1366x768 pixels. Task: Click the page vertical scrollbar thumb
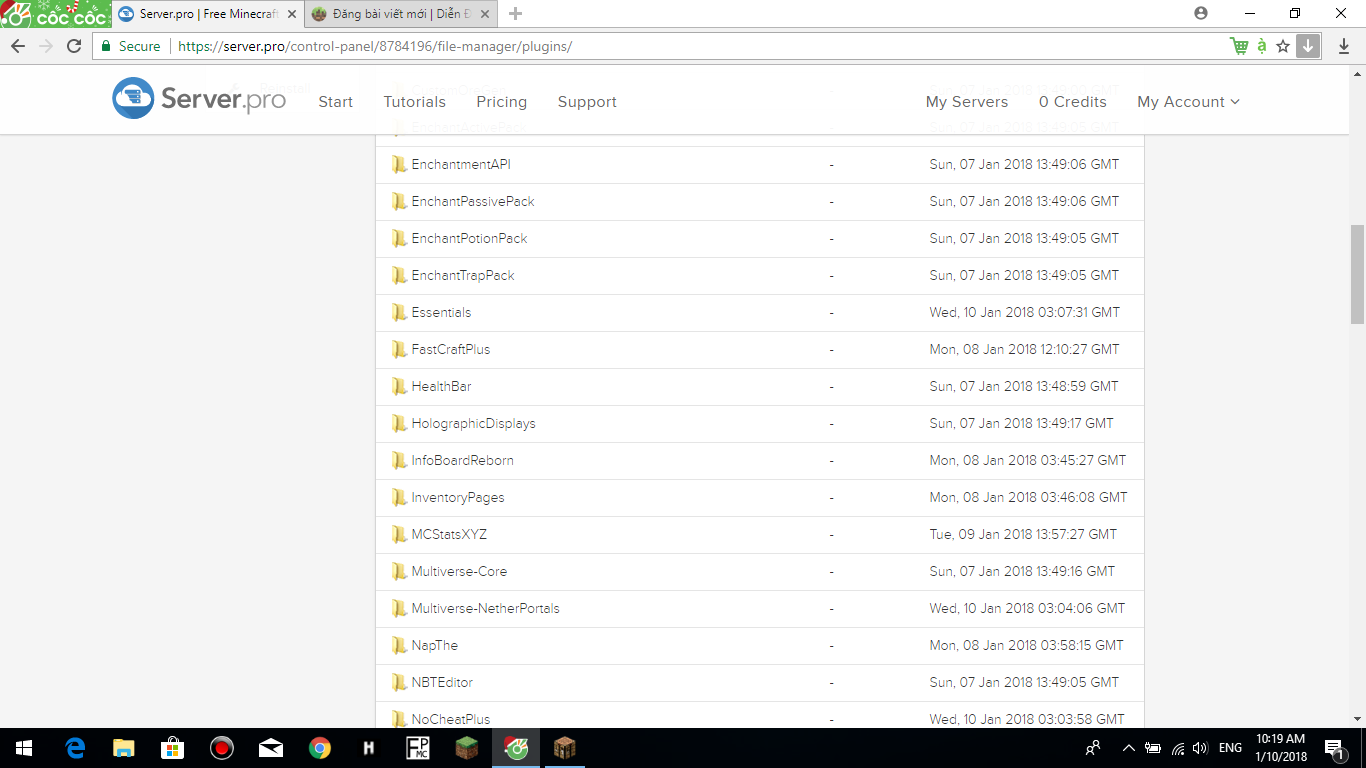(x=1357, y=274)
